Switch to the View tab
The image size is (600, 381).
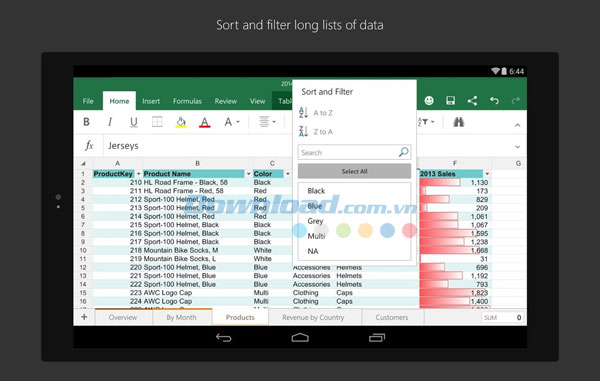257,101
